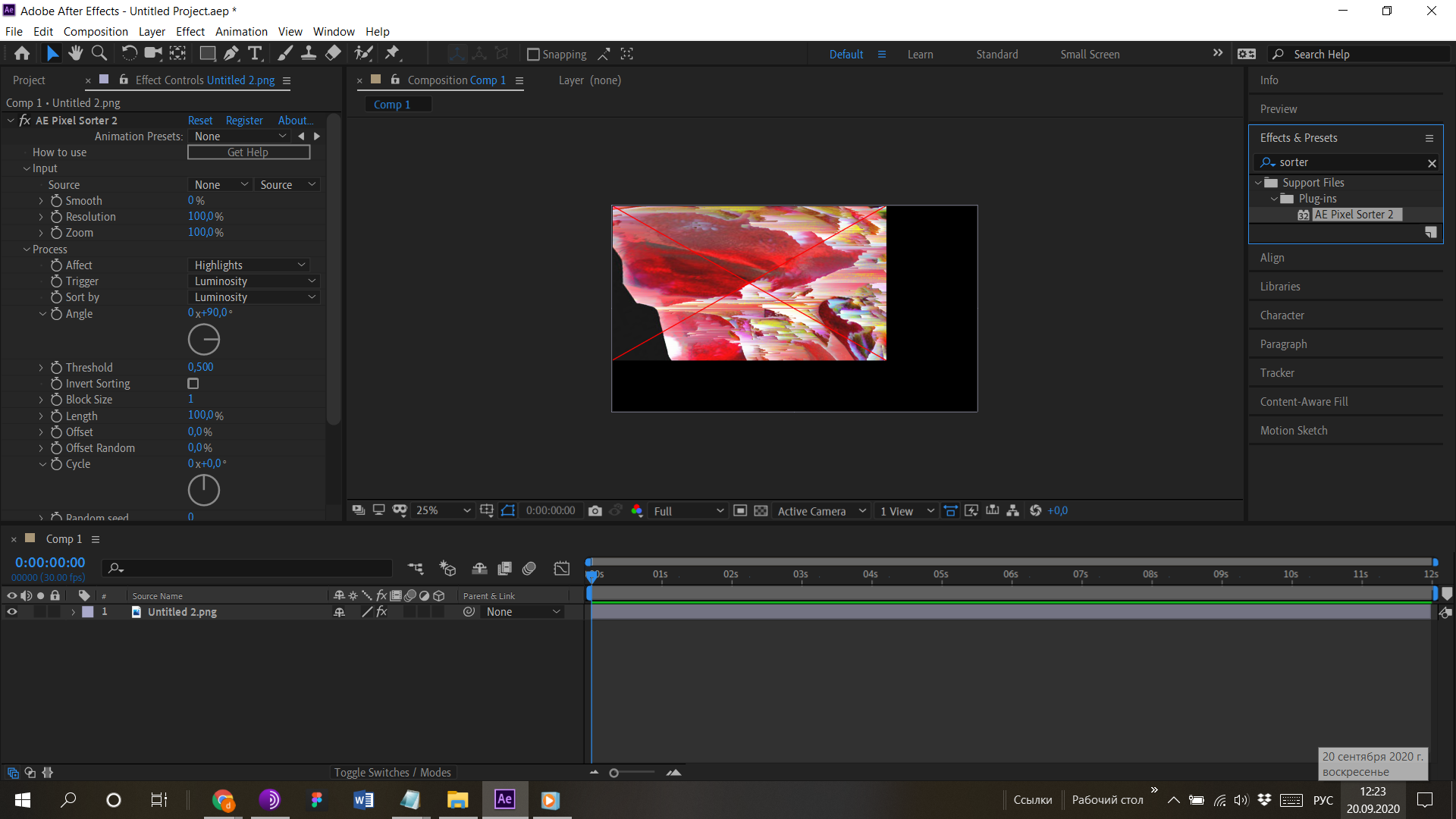
Task: Open the Composition flowchart icon
Action: [1013, 511]
